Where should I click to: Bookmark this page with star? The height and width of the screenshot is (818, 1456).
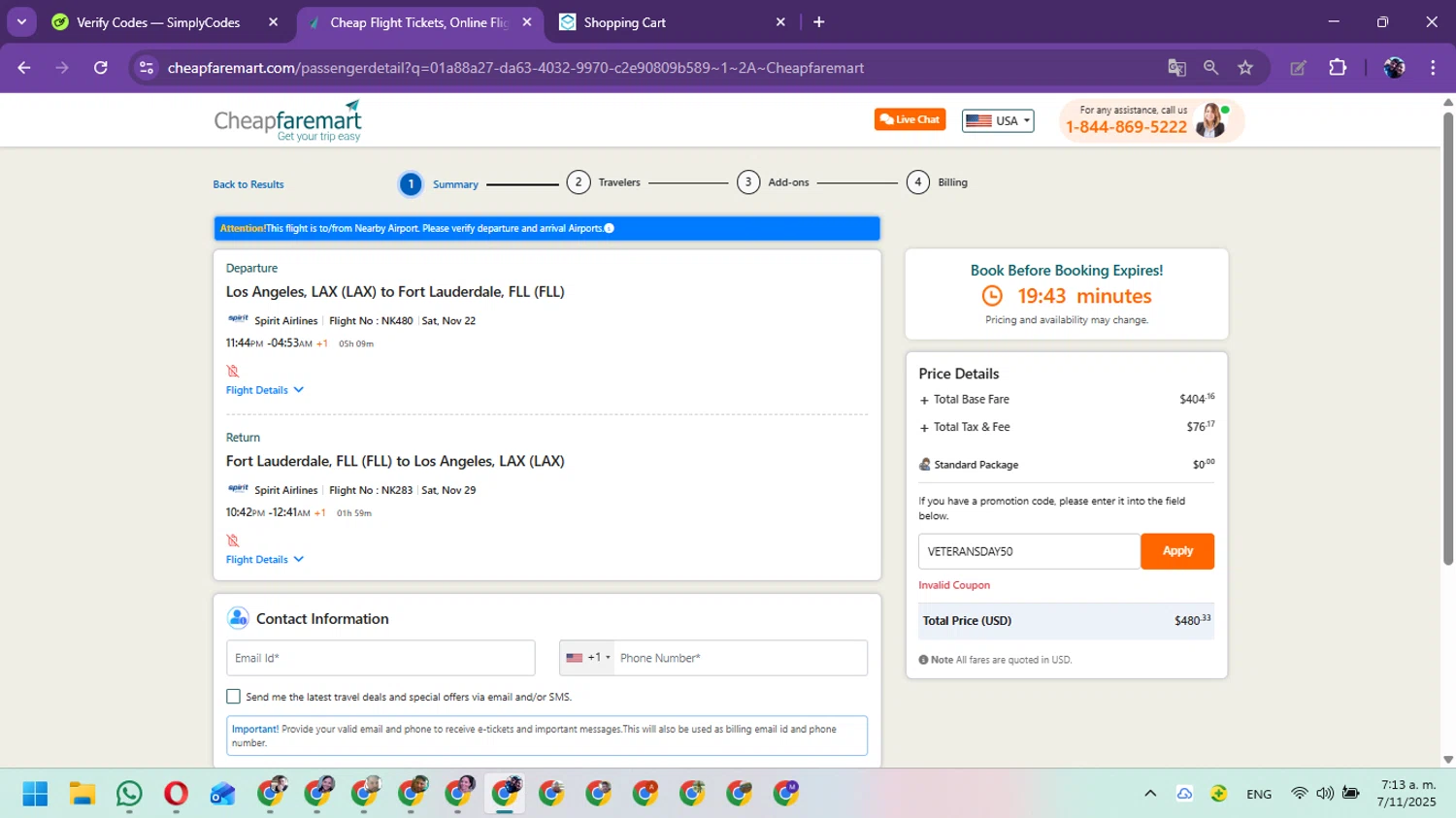point(1245,68)
